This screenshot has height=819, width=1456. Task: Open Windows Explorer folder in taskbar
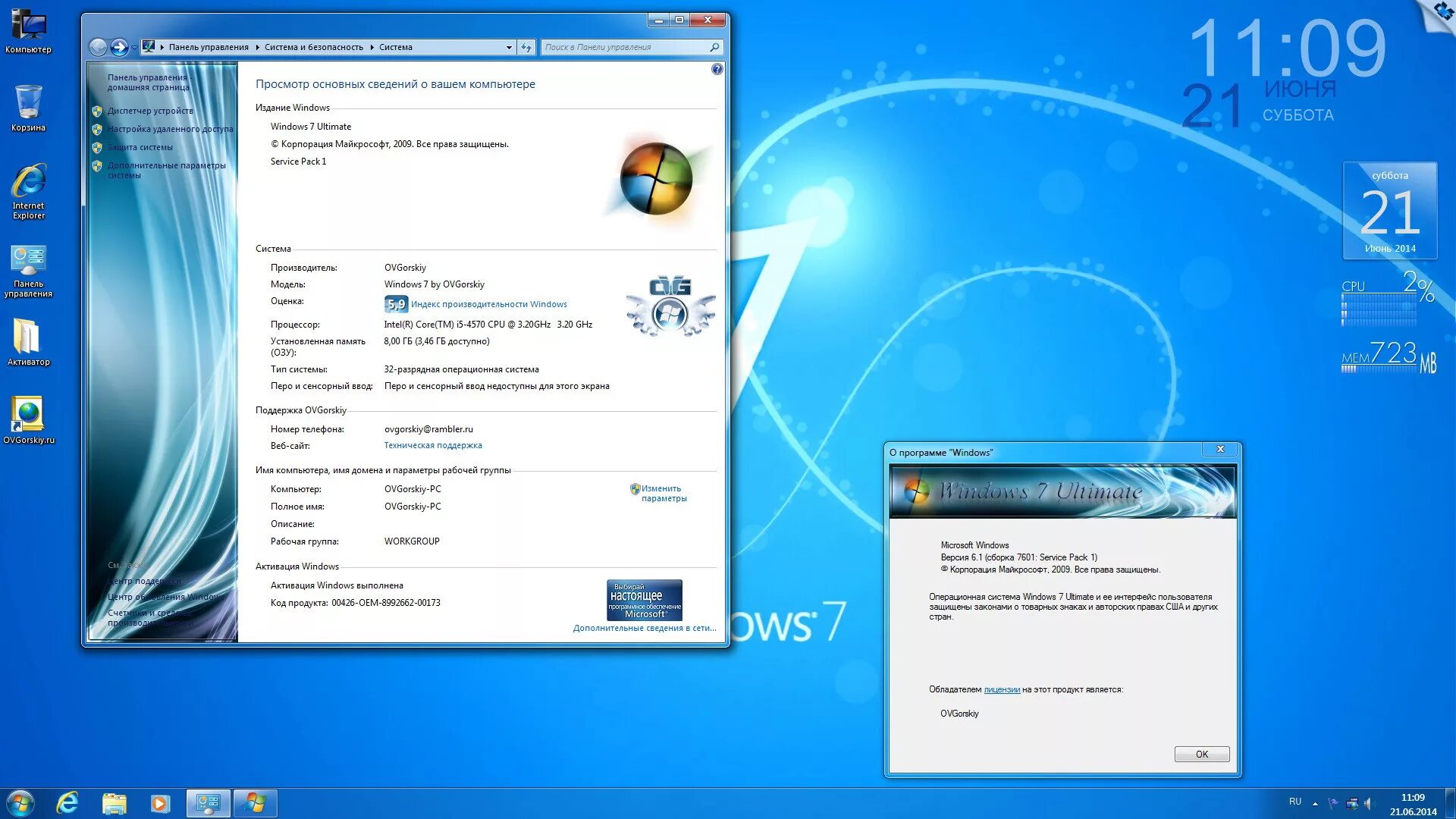click(x=114, y=803)
